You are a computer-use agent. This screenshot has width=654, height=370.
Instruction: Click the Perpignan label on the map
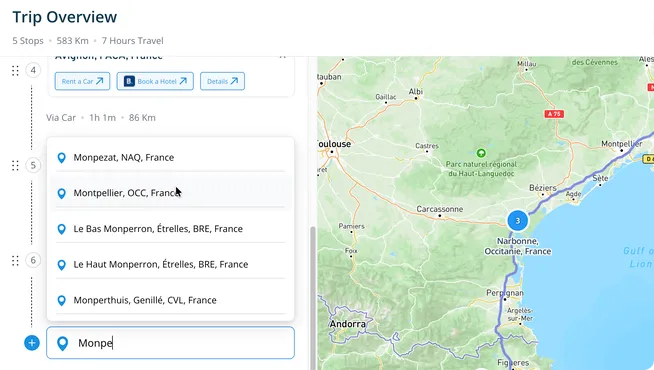click(505, 293)
